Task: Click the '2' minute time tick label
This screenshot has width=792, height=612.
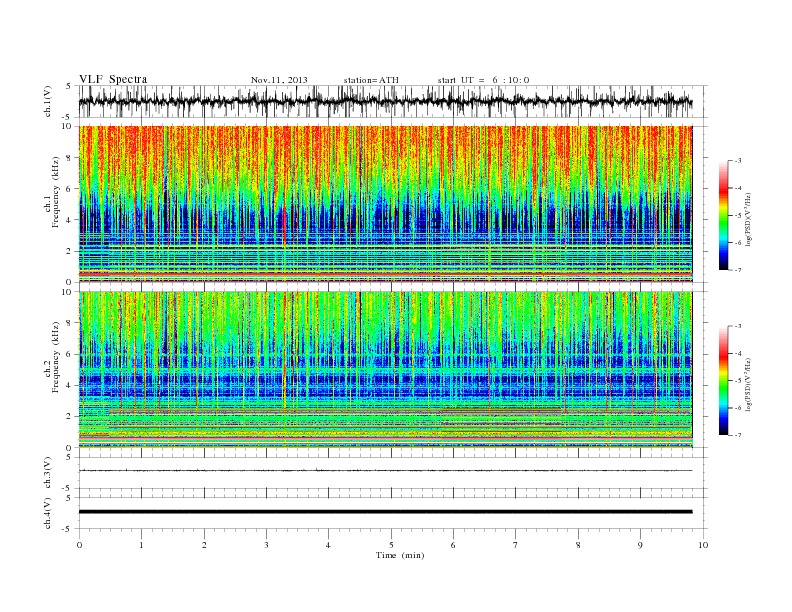Action: pyautogui.click(x=204, y=545)
